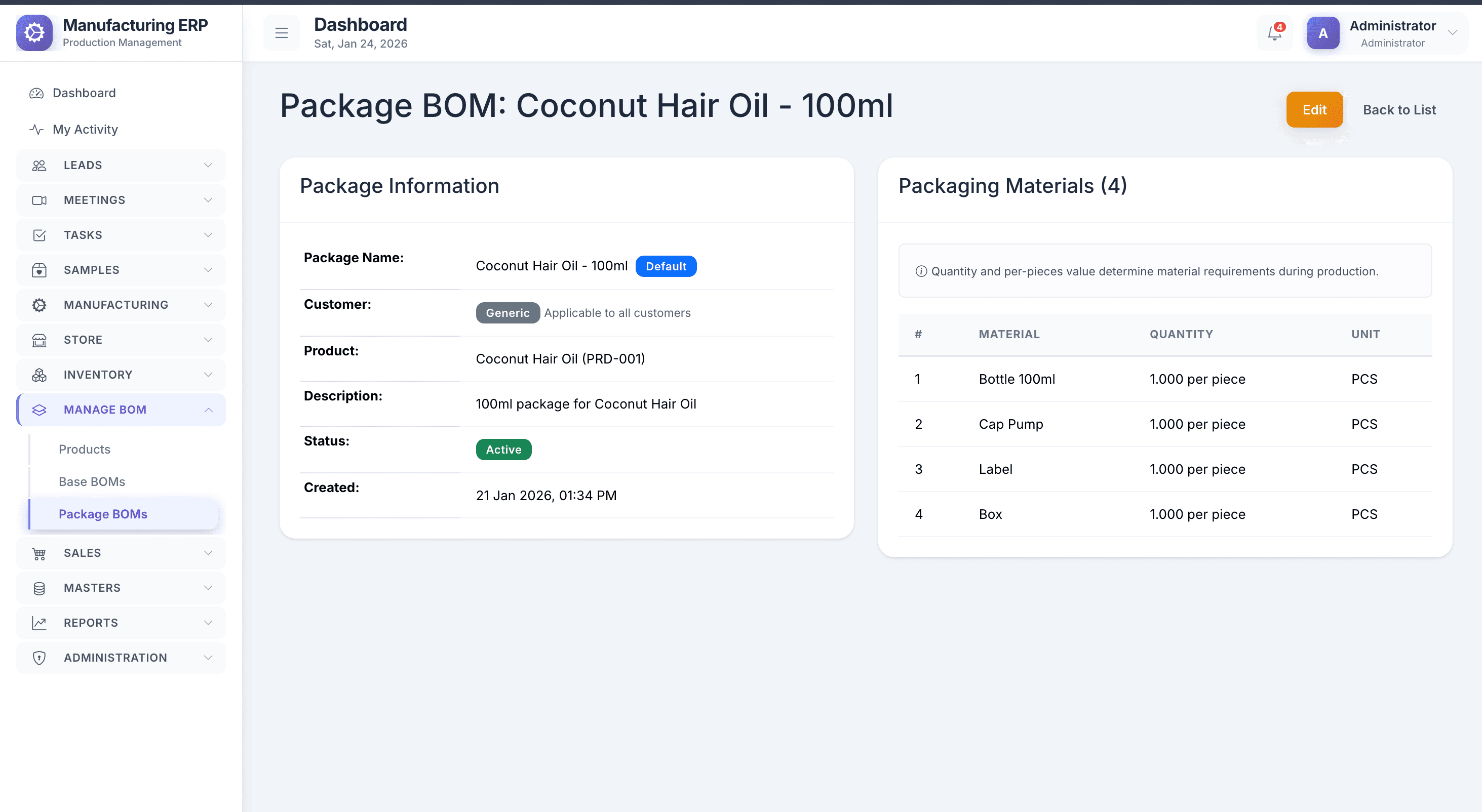Expand the Manufacturing menu chevron
The height and width of the screenshot is (812, 1482).
click(208, 305)
